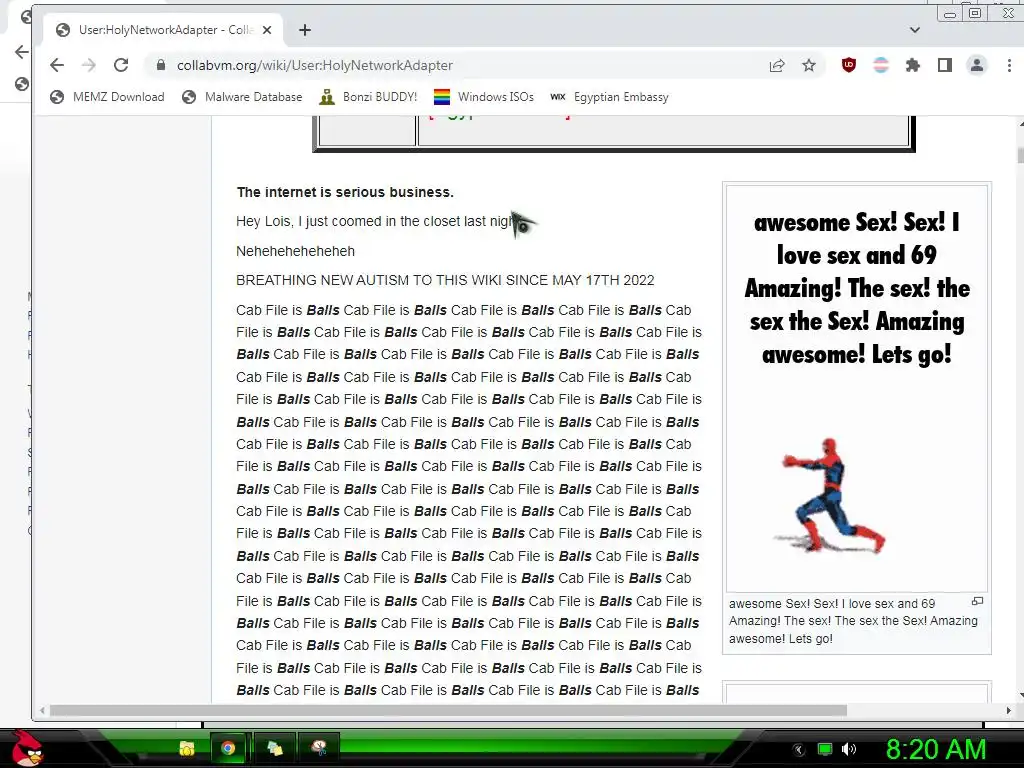Click the 8:20 AM clock
Screen dimensions: 1024x768
point(935,750)
